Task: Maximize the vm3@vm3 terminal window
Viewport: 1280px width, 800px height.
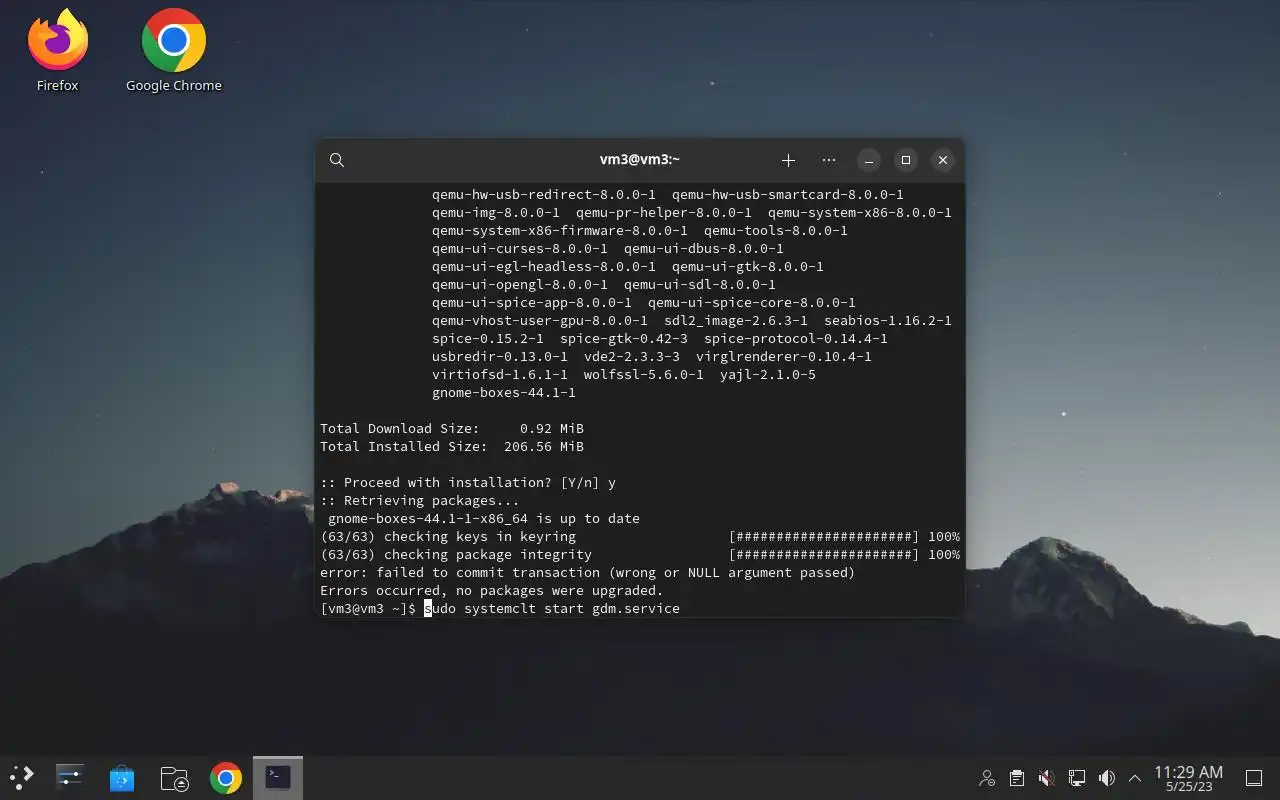Action: click(x=906, y=160)
